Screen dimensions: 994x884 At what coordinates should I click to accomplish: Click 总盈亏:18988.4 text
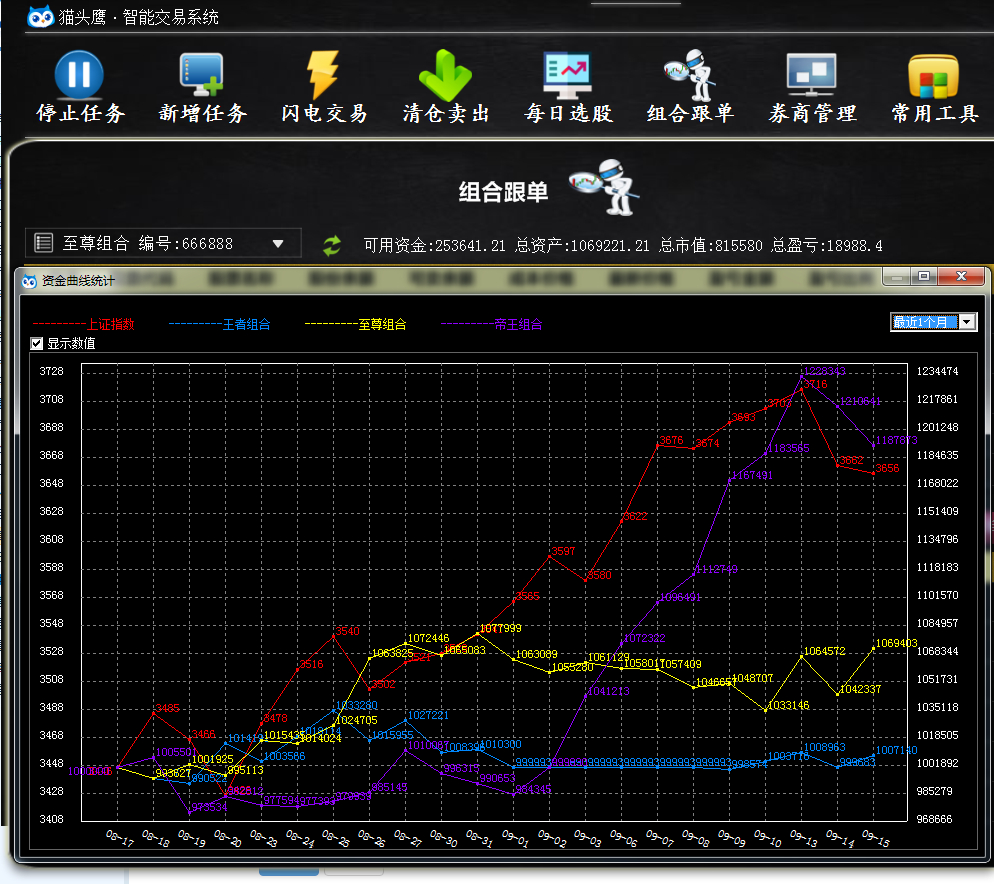pos(827,245)
